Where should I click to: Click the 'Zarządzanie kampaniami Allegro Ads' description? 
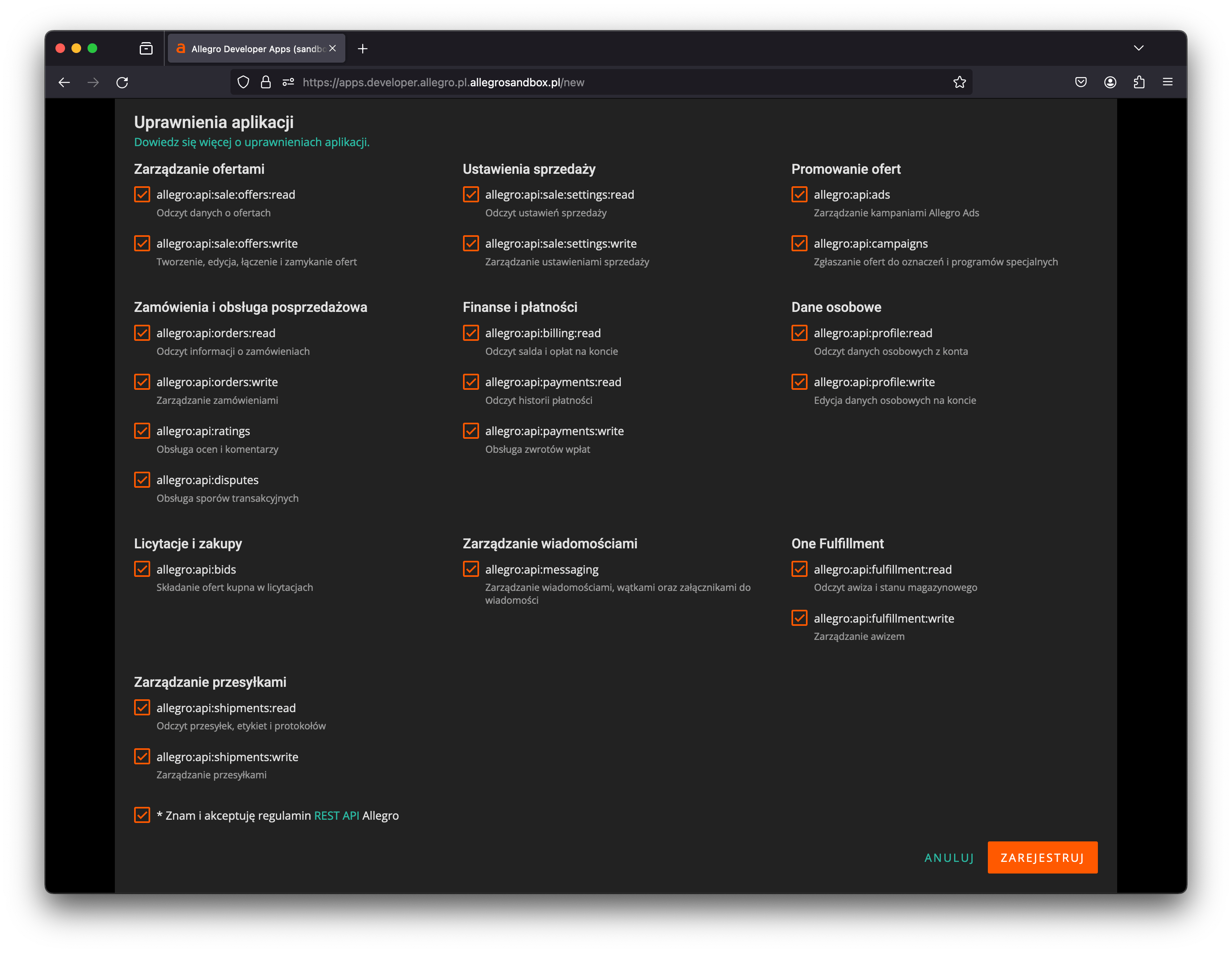click(x=896, y=213)
